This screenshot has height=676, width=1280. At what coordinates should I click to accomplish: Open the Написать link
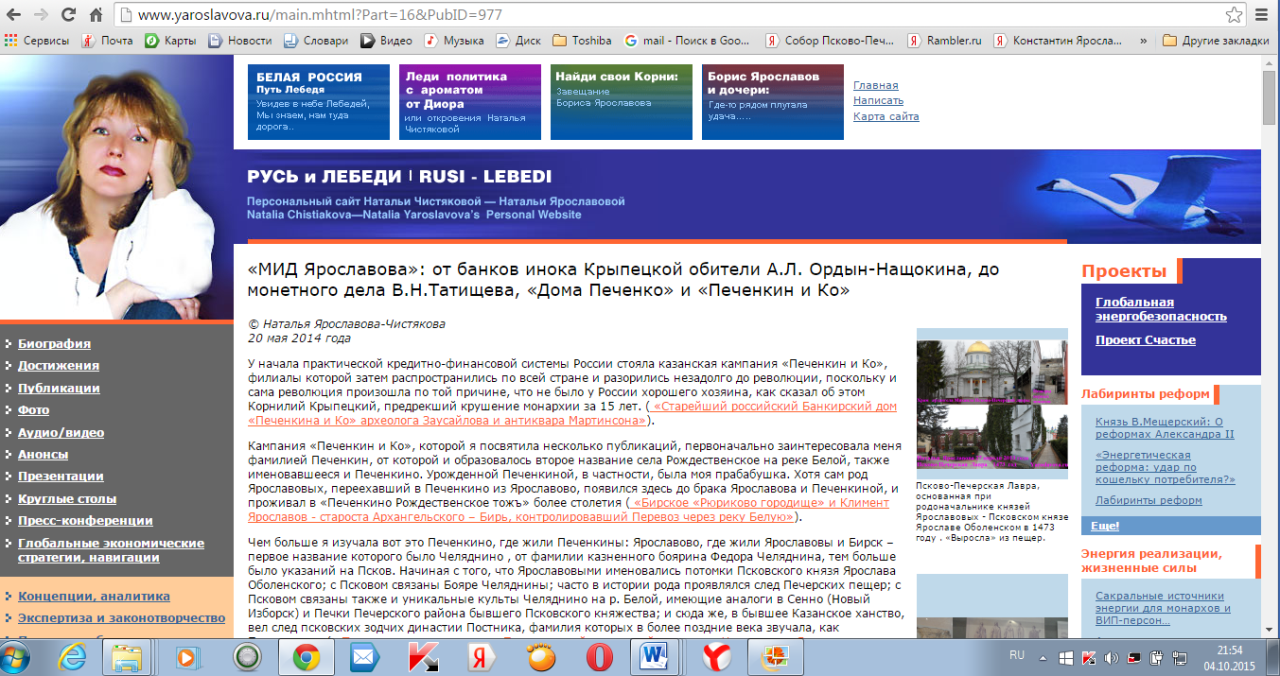(x=878, y=100)
